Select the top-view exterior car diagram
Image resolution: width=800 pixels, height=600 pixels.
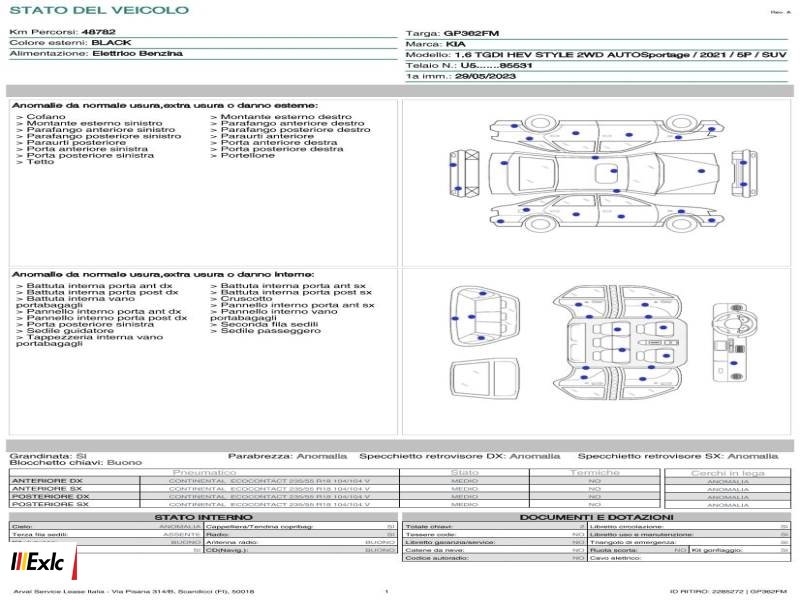604,173
